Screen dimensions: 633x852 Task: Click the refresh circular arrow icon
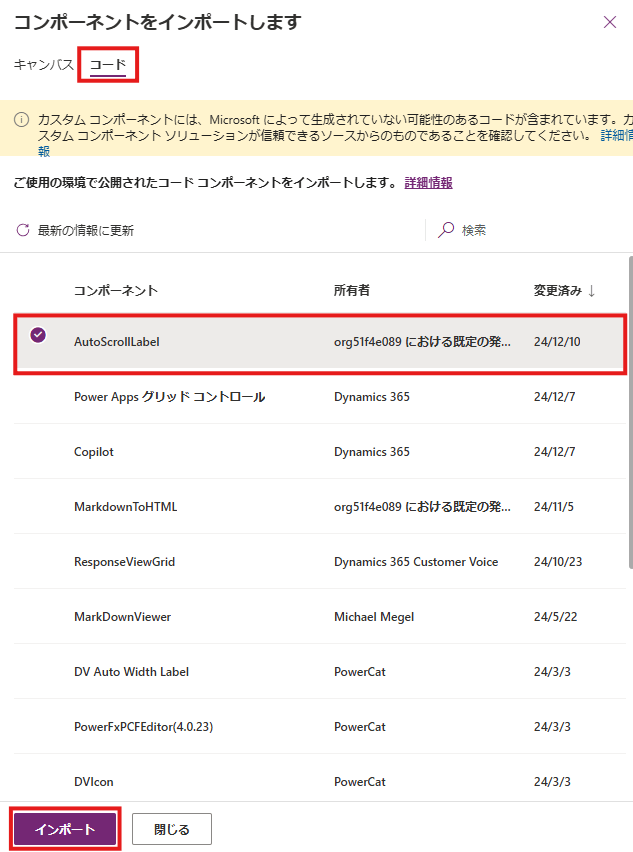pyautogui.click(x=23, y=230)
